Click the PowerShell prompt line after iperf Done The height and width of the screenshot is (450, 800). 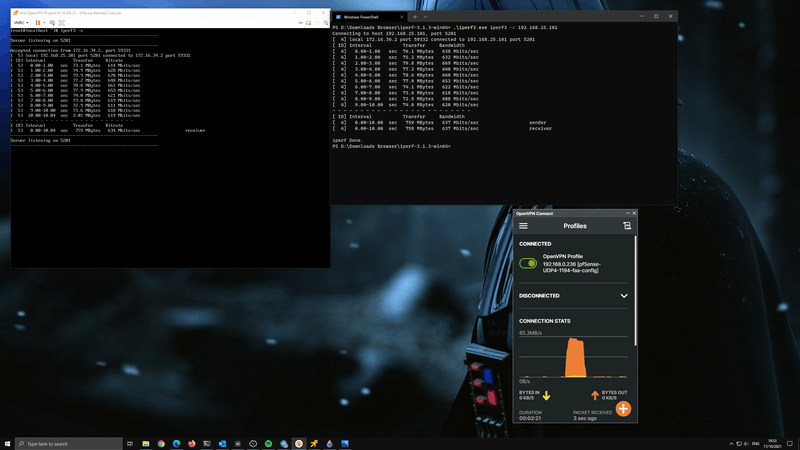click(391, 146)
